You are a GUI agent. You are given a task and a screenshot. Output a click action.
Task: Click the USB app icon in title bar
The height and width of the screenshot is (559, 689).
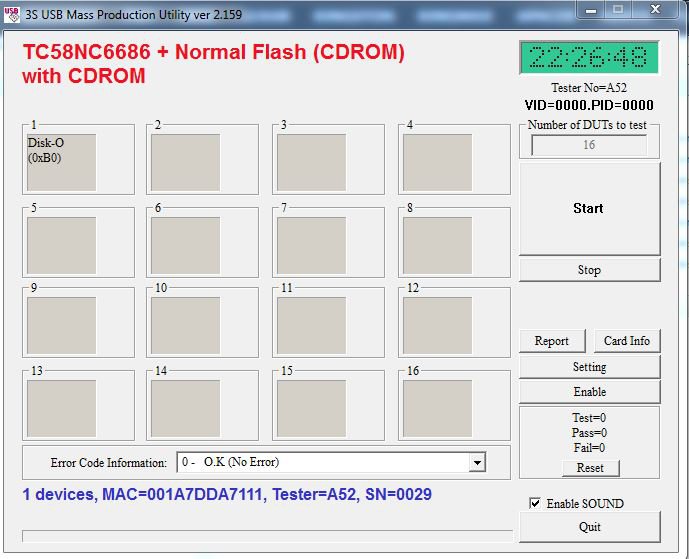(11, 15)
